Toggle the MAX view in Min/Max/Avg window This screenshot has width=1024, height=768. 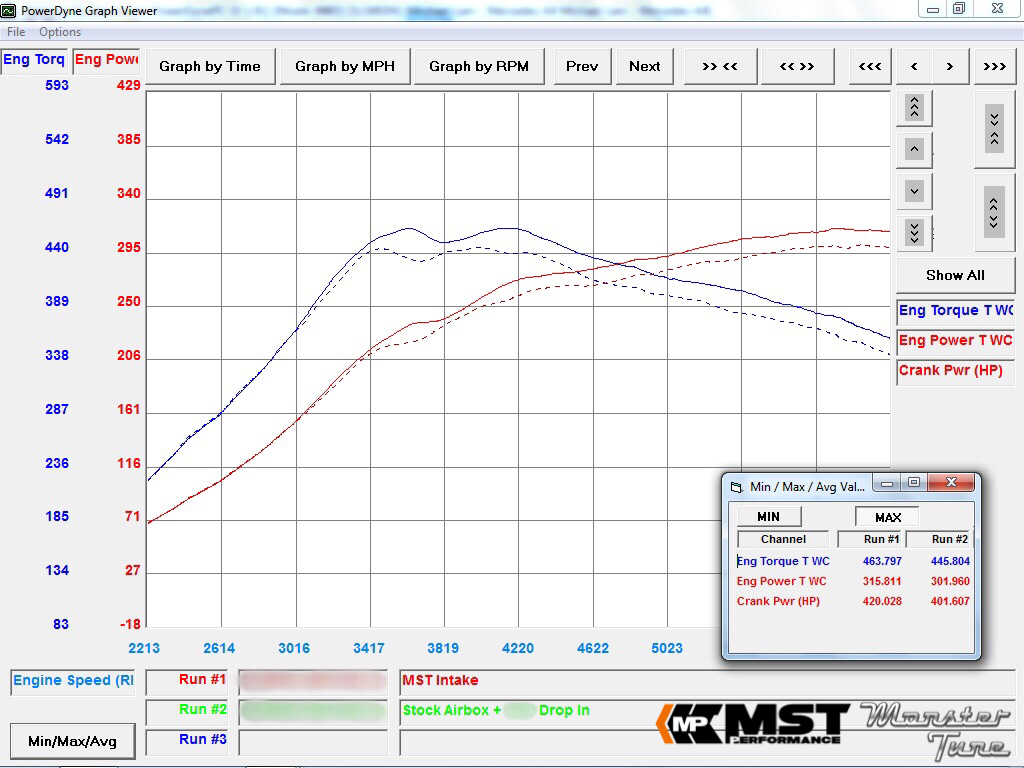[887, 517]
